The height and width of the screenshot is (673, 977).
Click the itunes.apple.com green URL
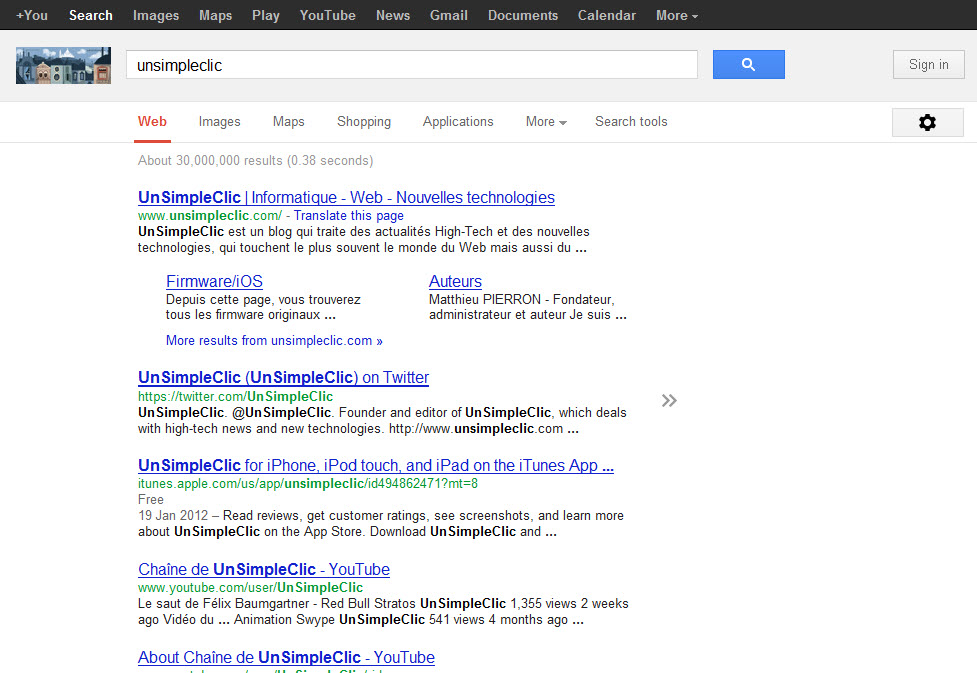pos(308,484)
